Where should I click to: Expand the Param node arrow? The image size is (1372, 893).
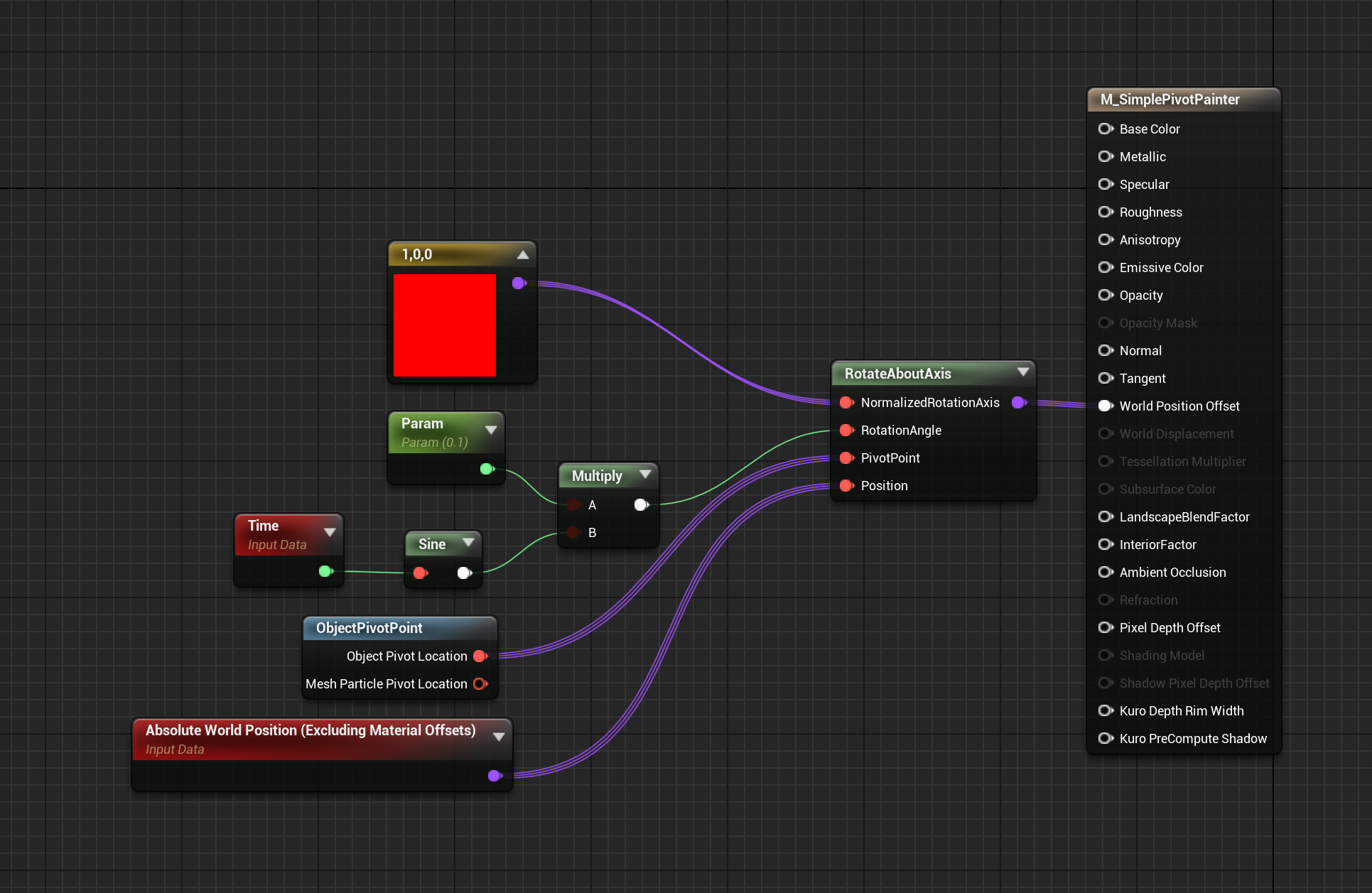(490, 430)
